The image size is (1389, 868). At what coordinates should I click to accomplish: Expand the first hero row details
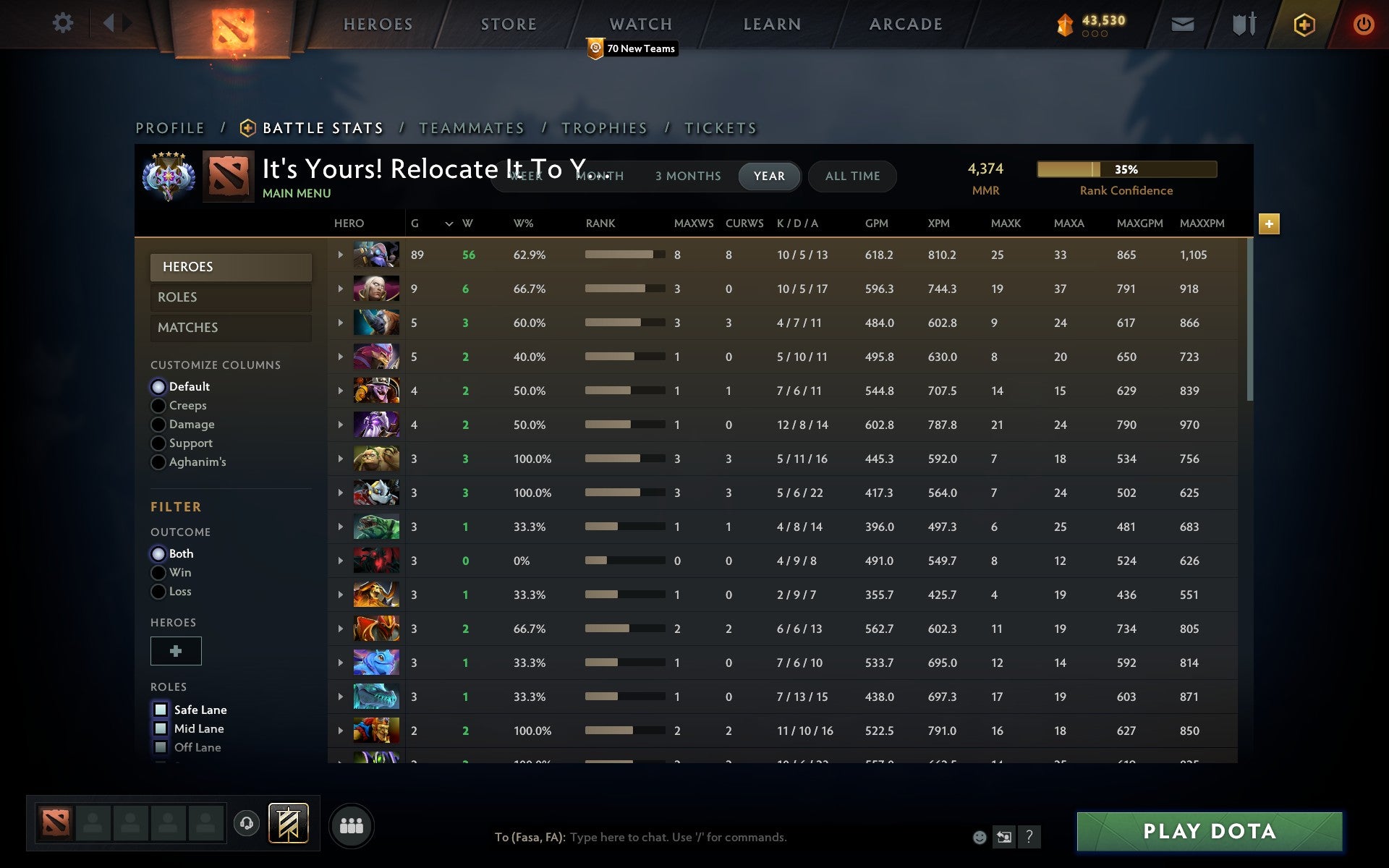[340, 255]
